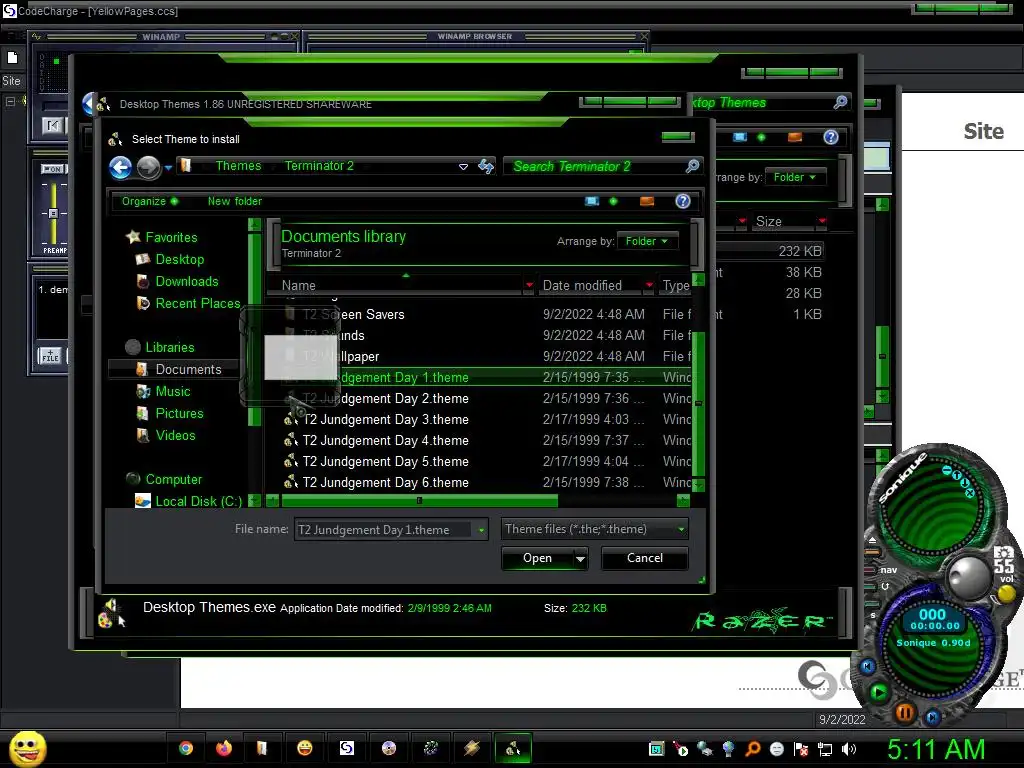Skip to next track in Sonique
This screenshot has height=768, width=1024.
click(933, 717)
